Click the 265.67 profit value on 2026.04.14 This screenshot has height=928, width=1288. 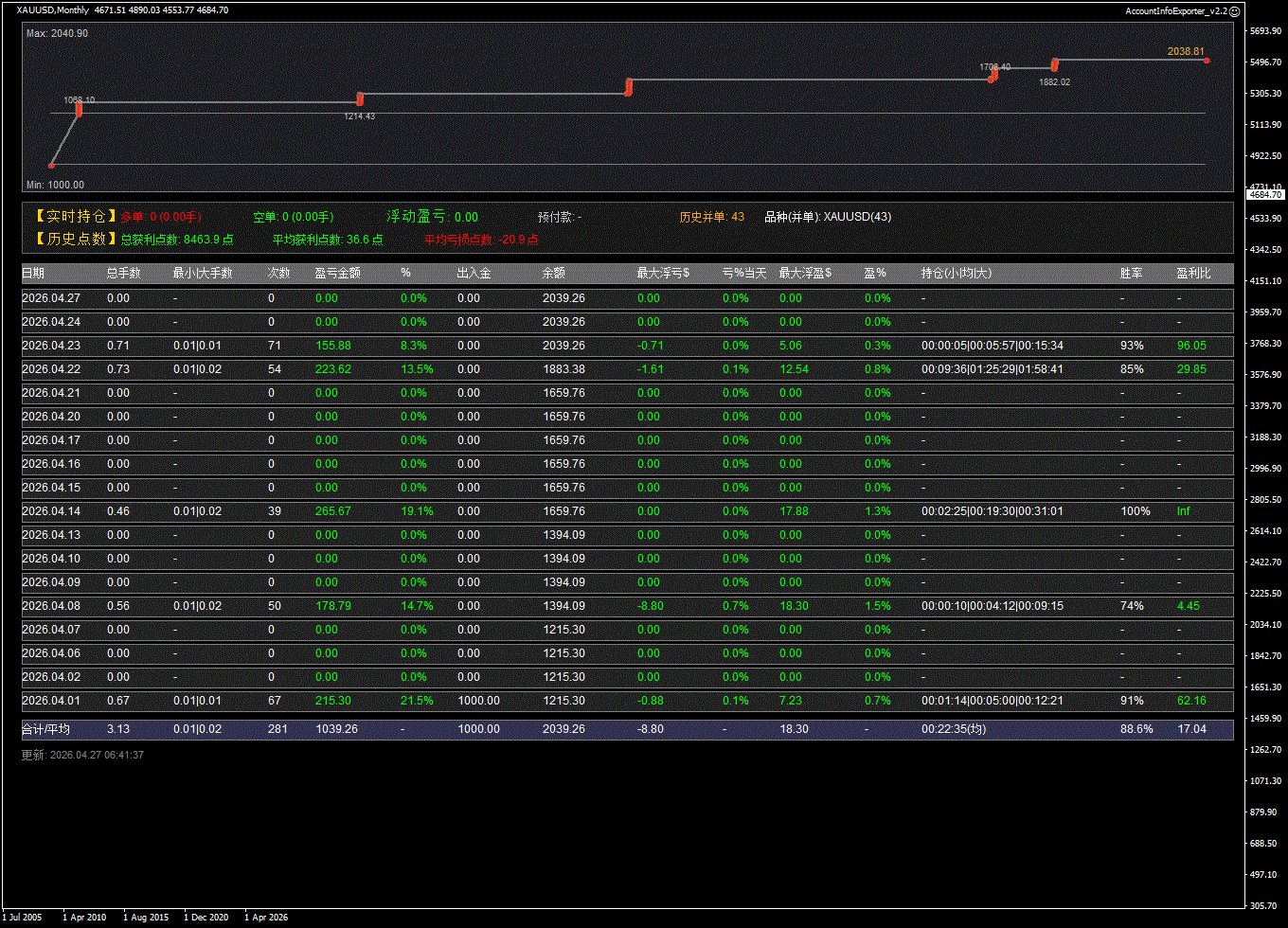[x=332, y=511]
